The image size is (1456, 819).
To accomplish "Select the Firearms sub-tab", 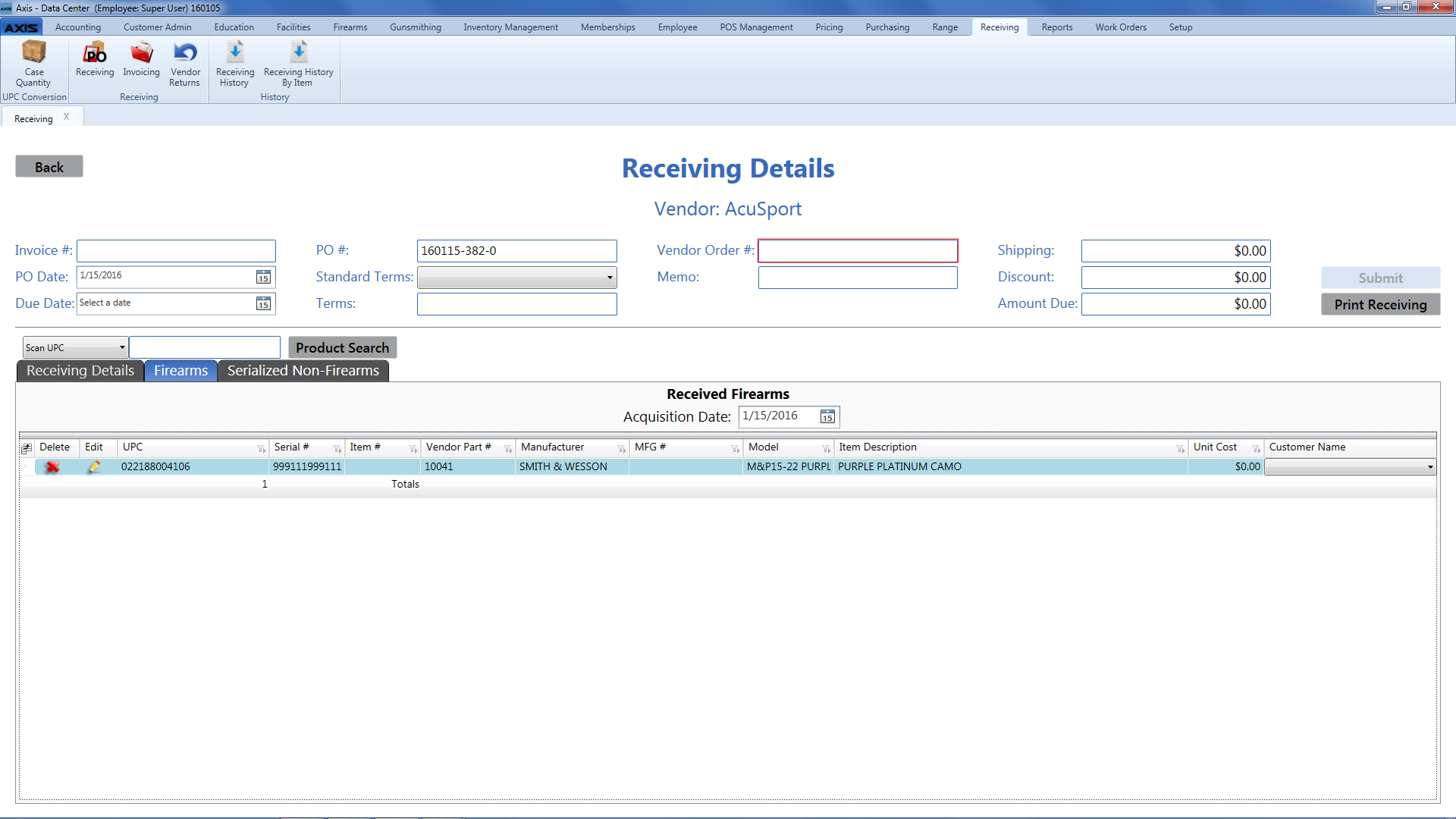I will tap(181, 371).
